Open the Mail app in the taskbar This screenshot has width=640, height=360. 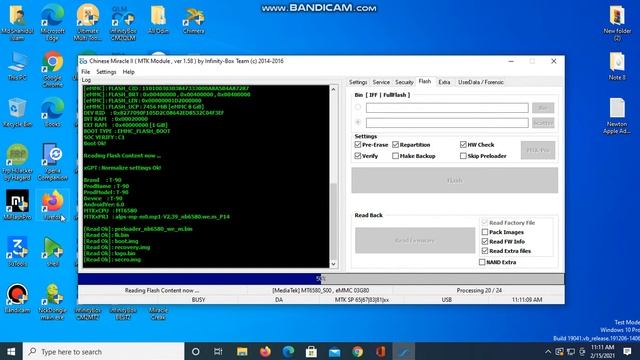point(334,351)
